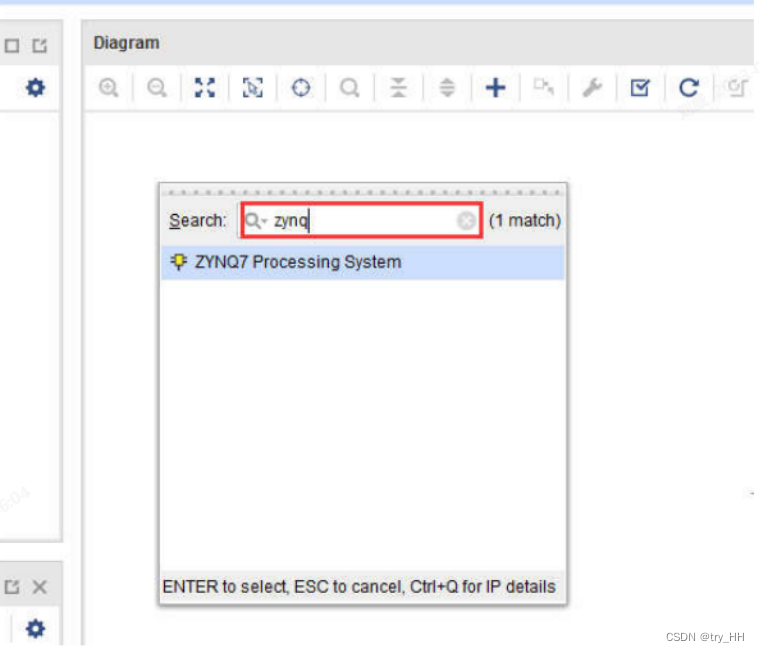Viewport: 759px width, 653px height.
Task: Click the Make External toolbar icon
Action: click(x=544, y=87)
